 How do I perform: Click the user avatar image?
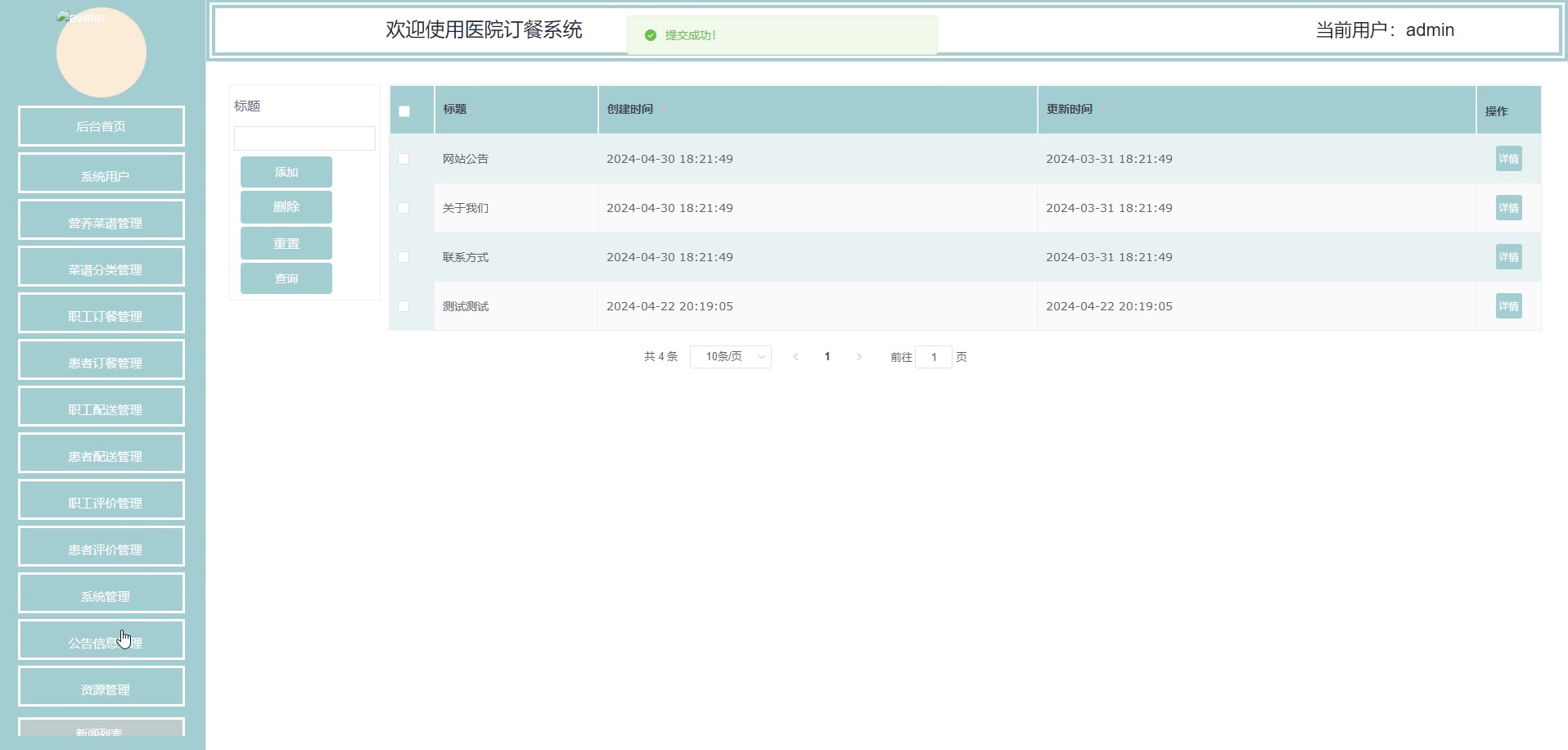pyautogui.click(x=101, y=52)
